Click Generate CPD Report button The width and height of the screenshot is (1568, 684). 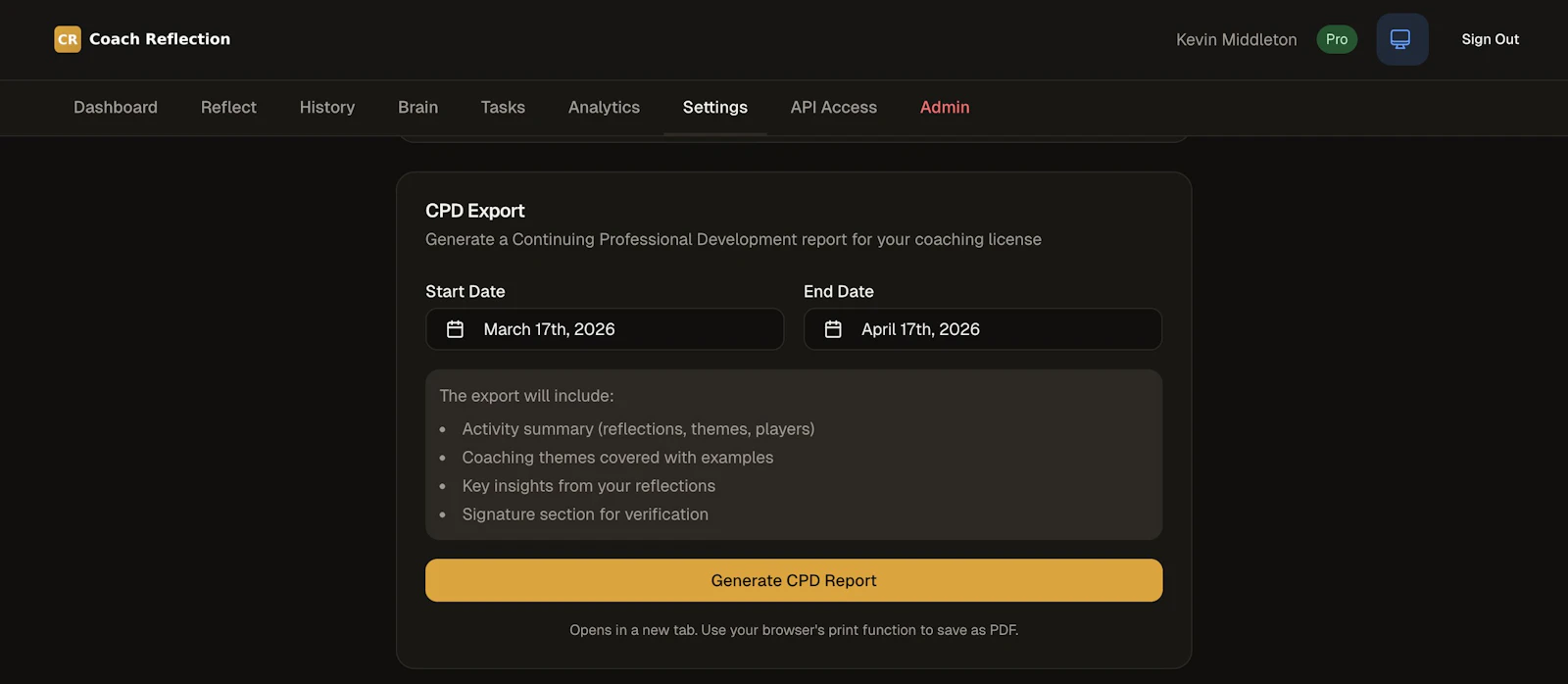click(x=794, y=580)
